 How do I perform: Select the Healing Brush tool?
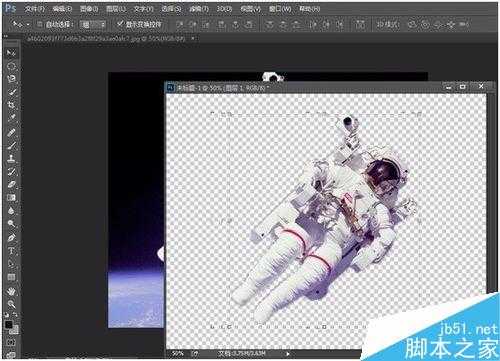(x=11, y=132)
